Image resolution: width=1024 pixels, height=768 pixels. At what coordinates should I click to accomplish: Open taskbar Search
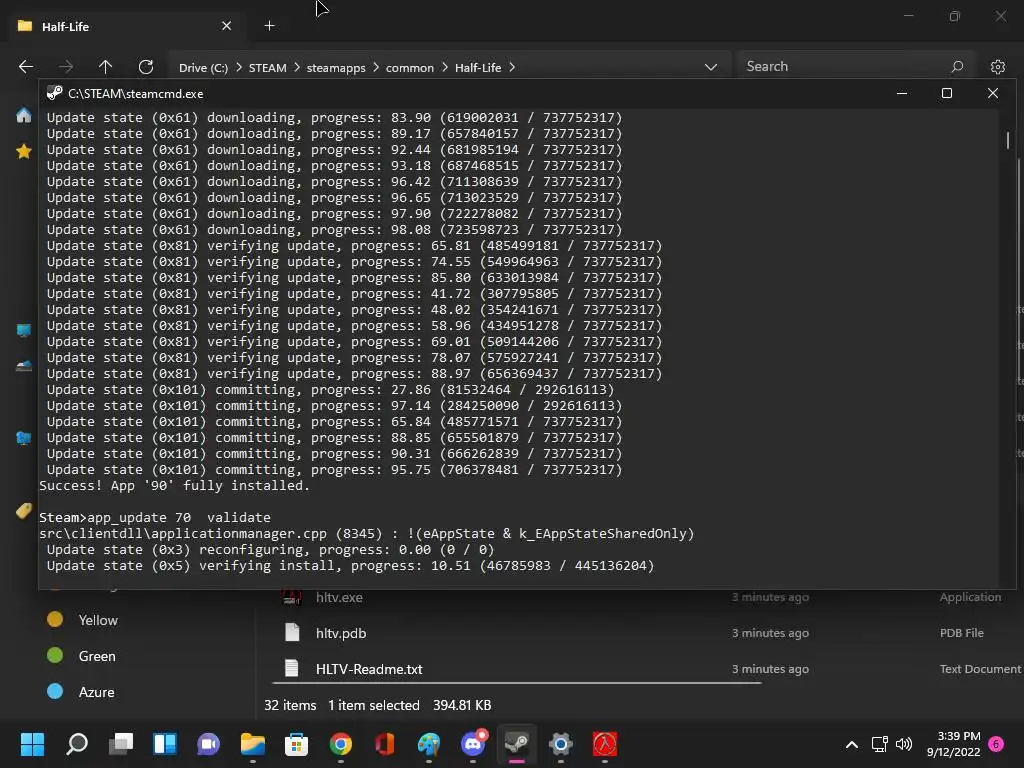point(77,744)
